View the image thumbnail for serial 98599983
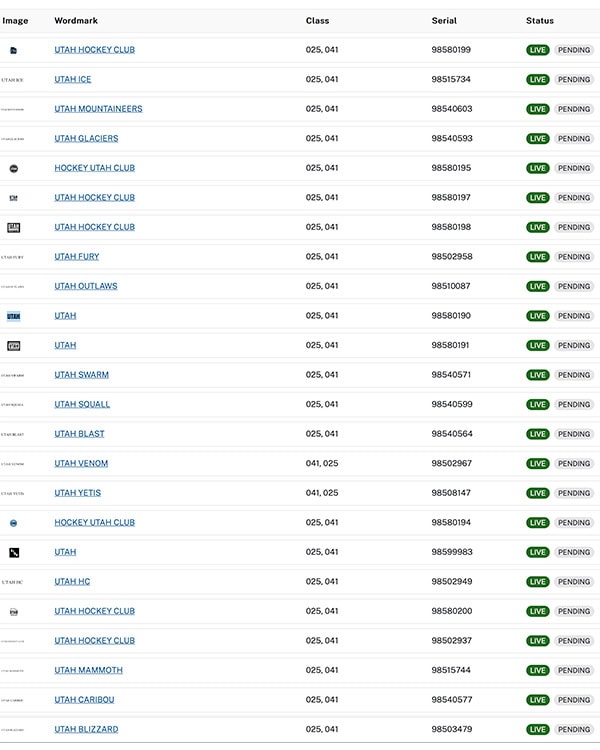Viewport: 600px width, 750px height. coord(13,552)
